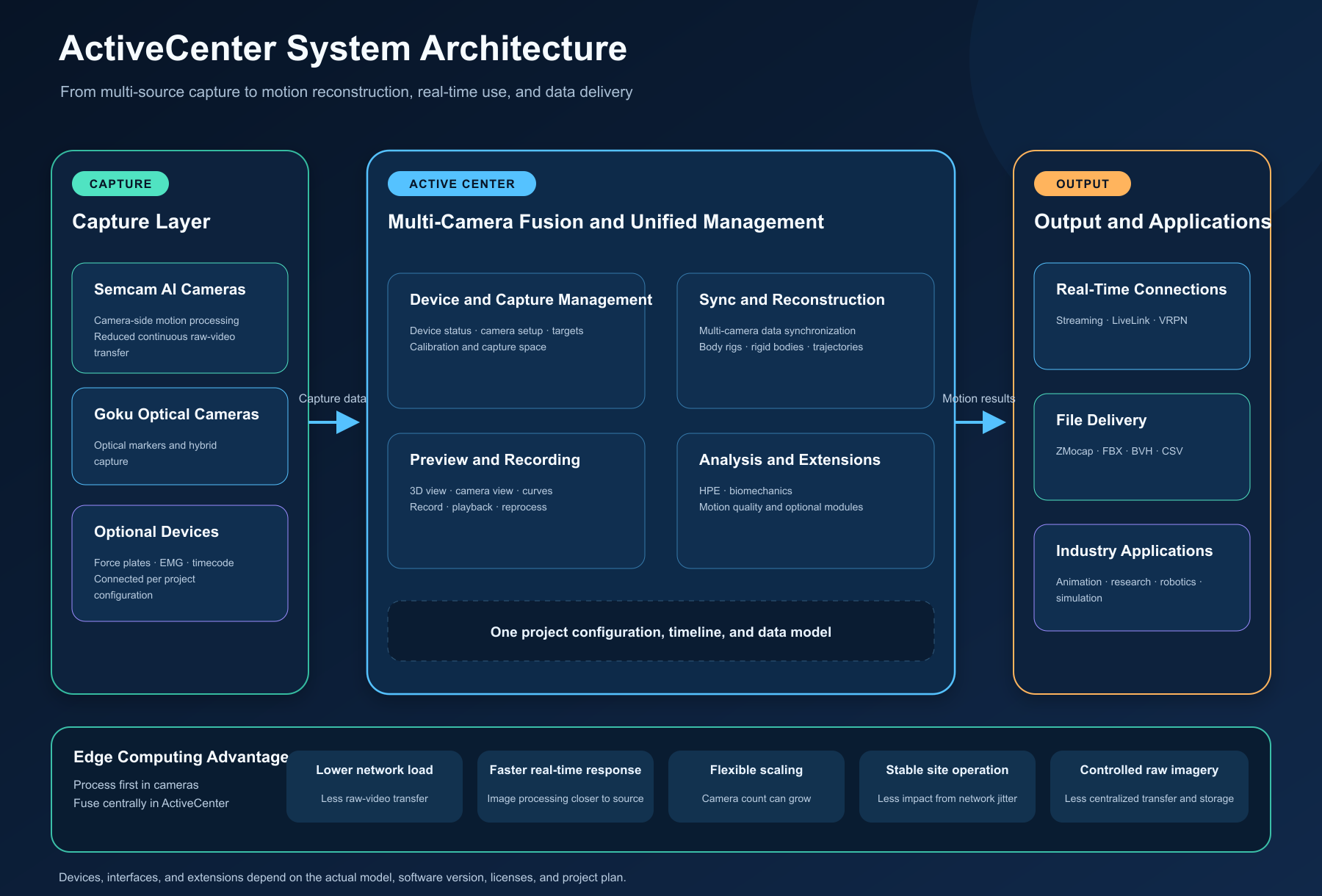Viewport: 1322px width, 896px height.
Task: Open the Sync and Reconstruction card
Action: point(806,341)
